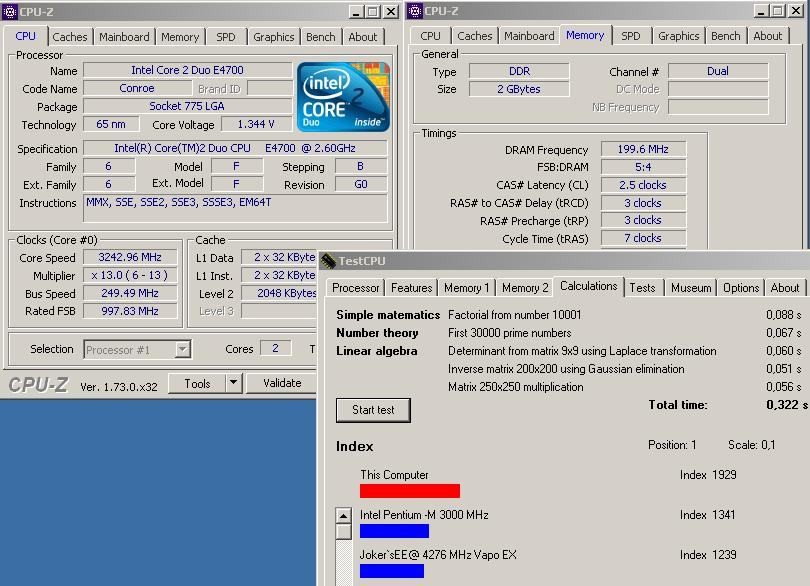This screenshot has height=586, width=810.
Task: Click the index list scrollbar thumb
Action: [343, 532]
